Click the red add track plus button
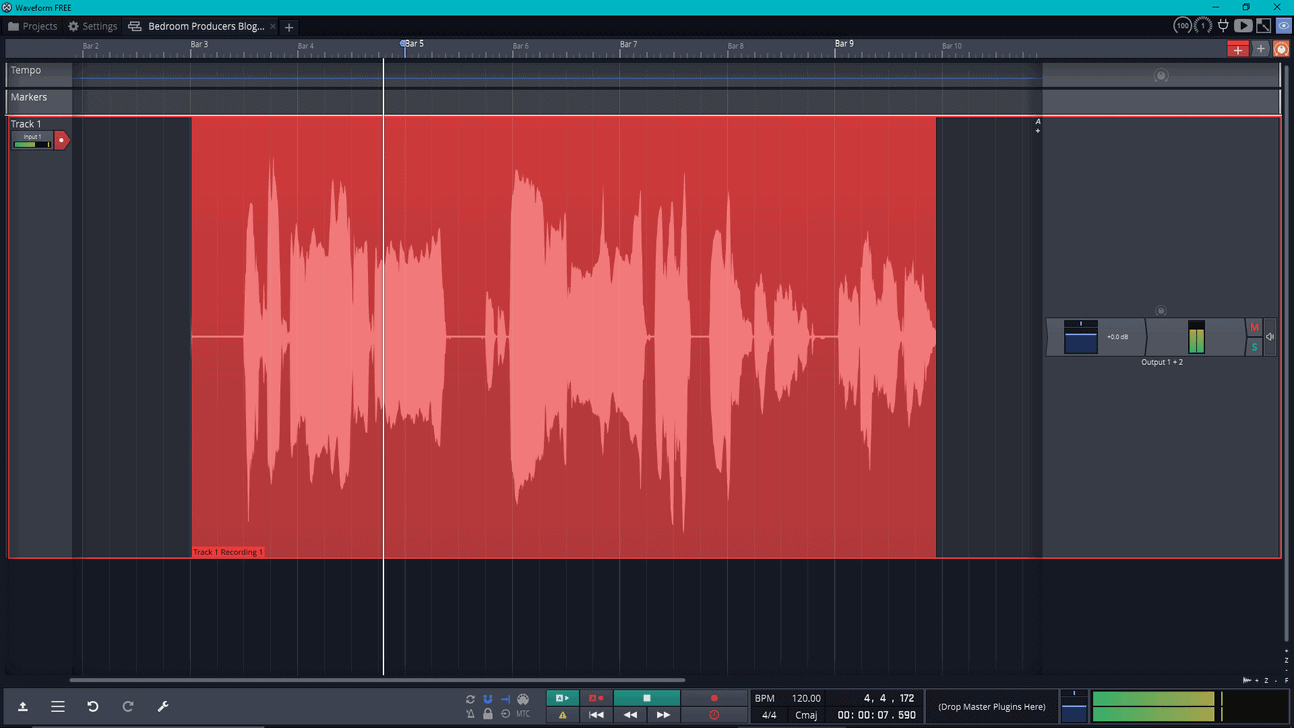 (1238, 49)
